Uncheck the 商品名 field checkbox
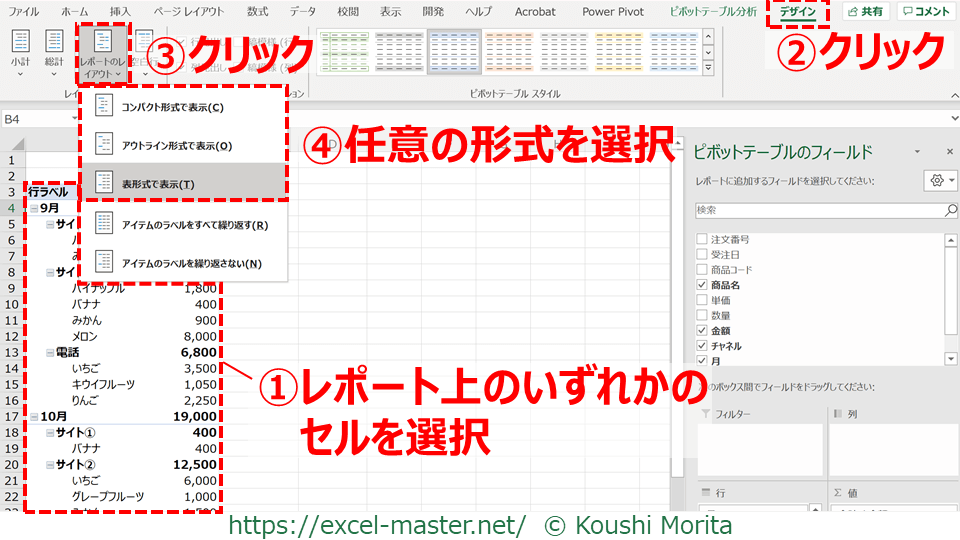This screenshot has width=960, height=540. [702, 285]
